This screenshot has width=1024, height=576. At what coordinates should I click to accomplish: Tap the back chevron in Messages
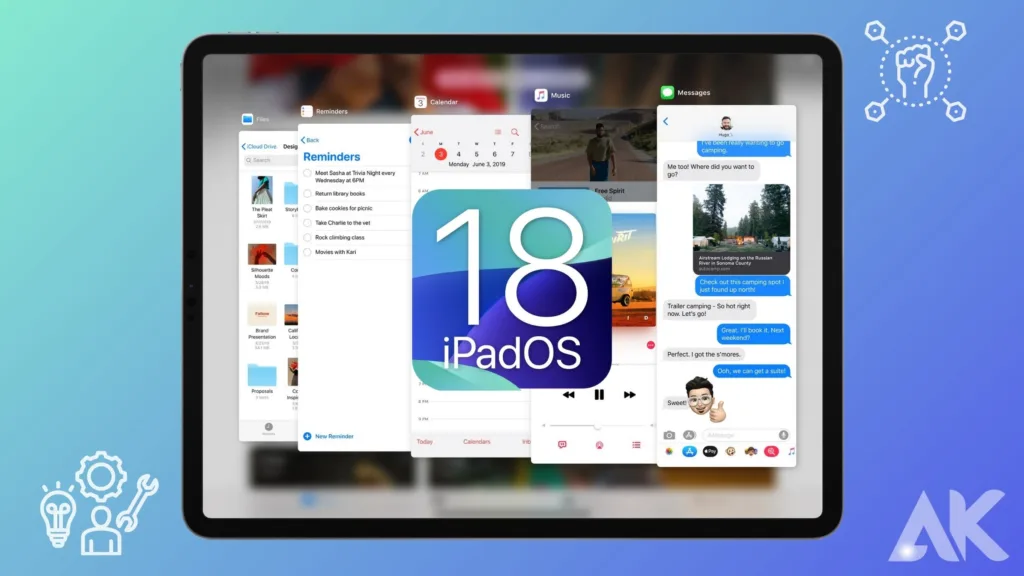coord(665,121)
